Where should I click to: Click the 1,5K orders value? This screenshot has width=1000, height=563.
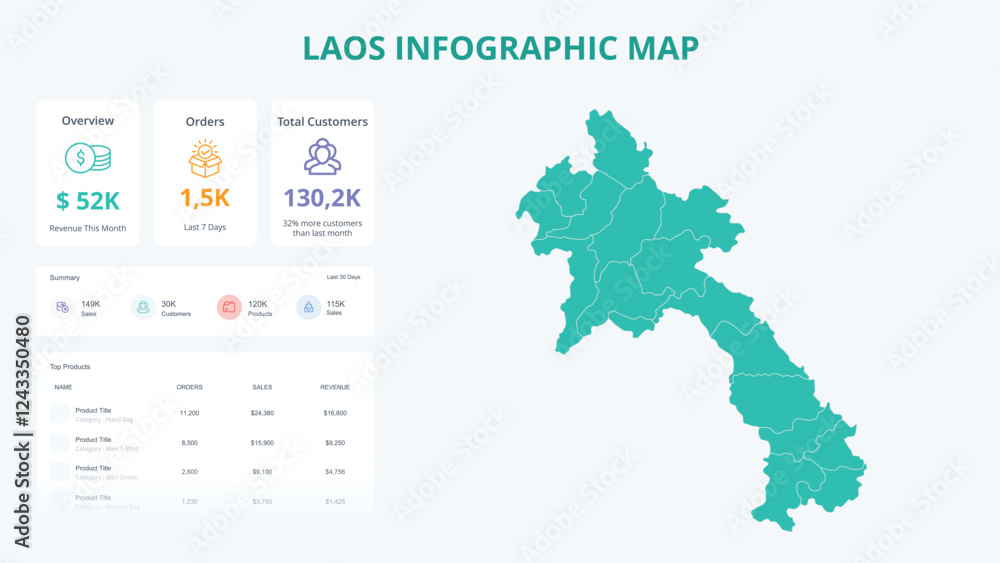tap(205, 198)
